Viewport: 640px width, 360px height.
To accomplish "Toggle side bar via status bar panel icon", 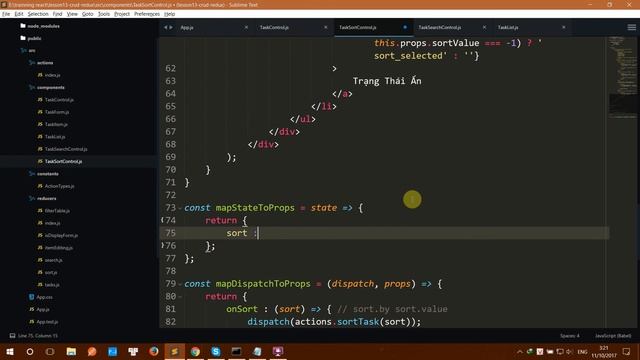I will point(12,336).
